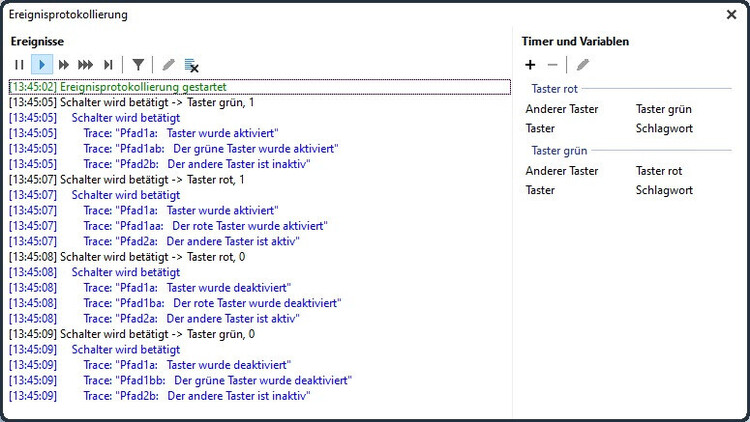
Task: Pause the event logging
Action: click(x=19, y=65)
